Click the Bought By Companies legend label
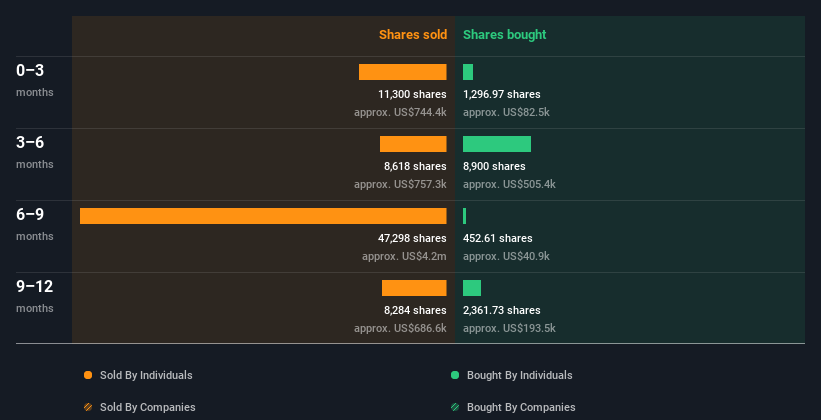The height and width of the screenshot is (420, 821). coord(521,407)
